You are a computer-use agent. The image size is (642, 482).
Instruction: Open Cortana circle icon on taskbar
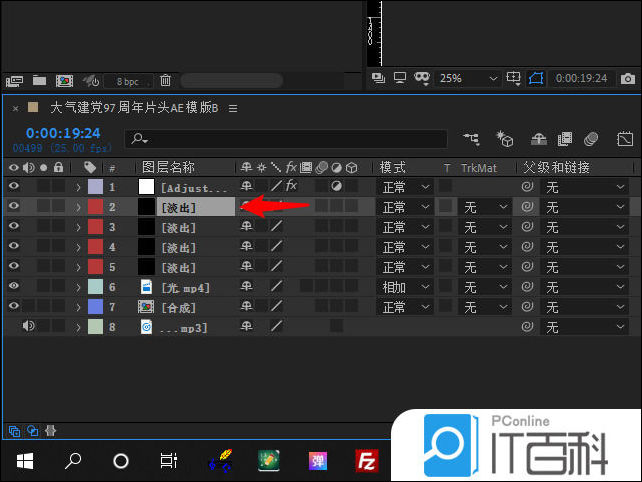[121, 461]
